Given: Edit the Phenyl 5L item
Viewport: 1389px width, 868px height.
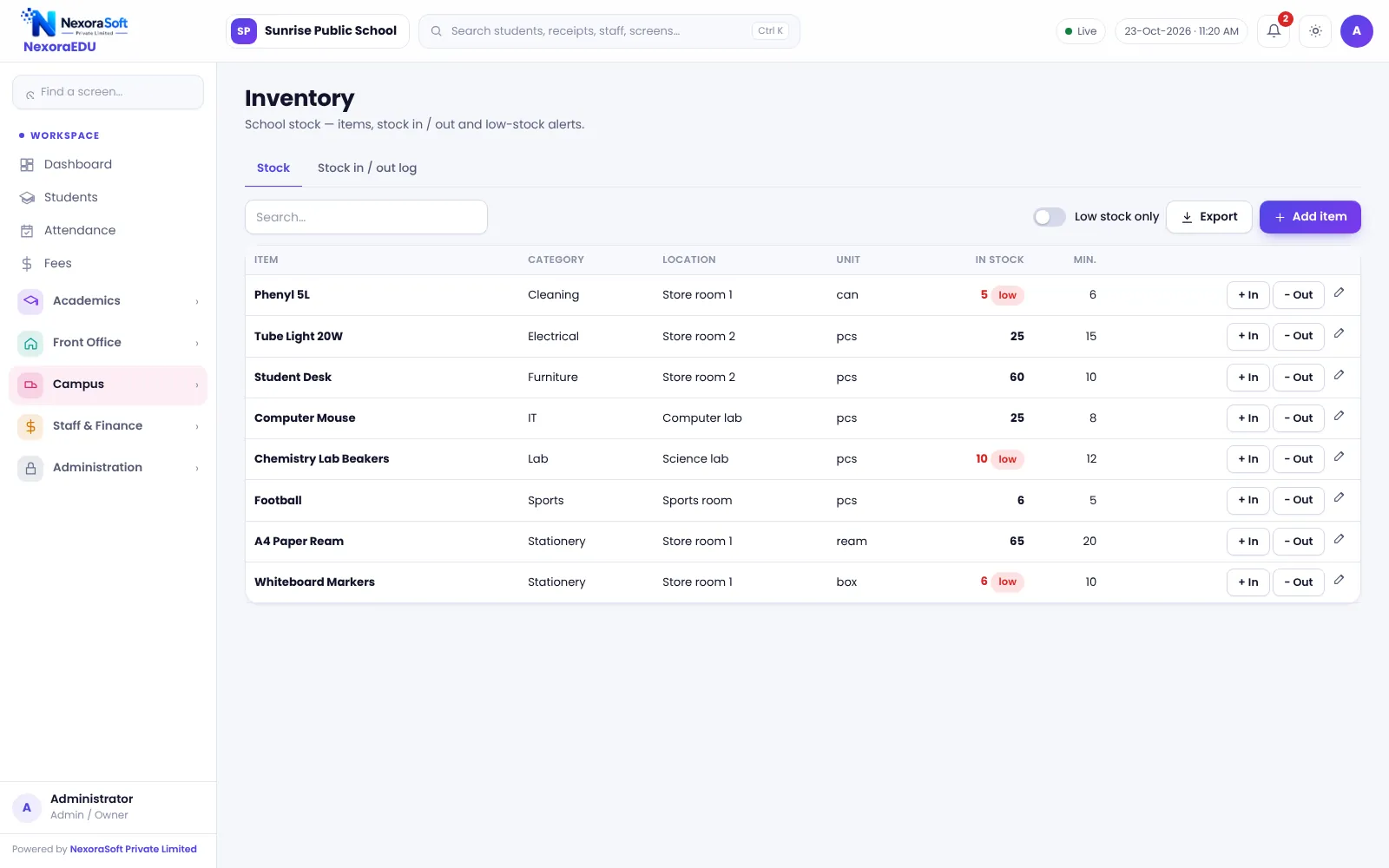Looking at the screenshot, I should point(1340,293).
